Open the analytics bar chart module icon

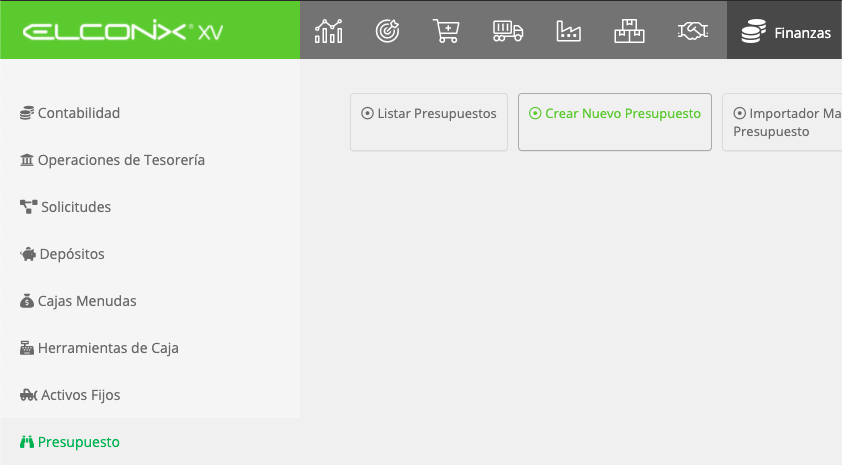click(x=329, y=32)
